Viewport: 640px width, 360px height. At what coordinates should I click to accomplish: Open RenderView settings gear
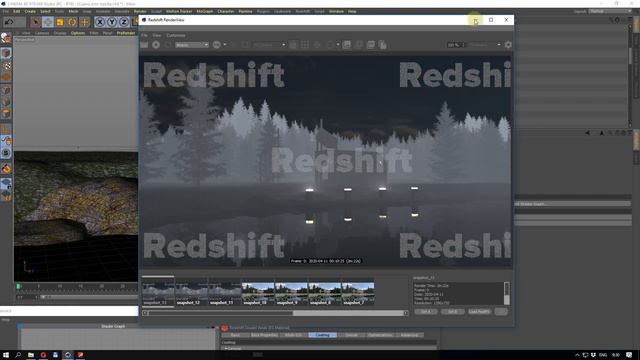pos(508,44)
